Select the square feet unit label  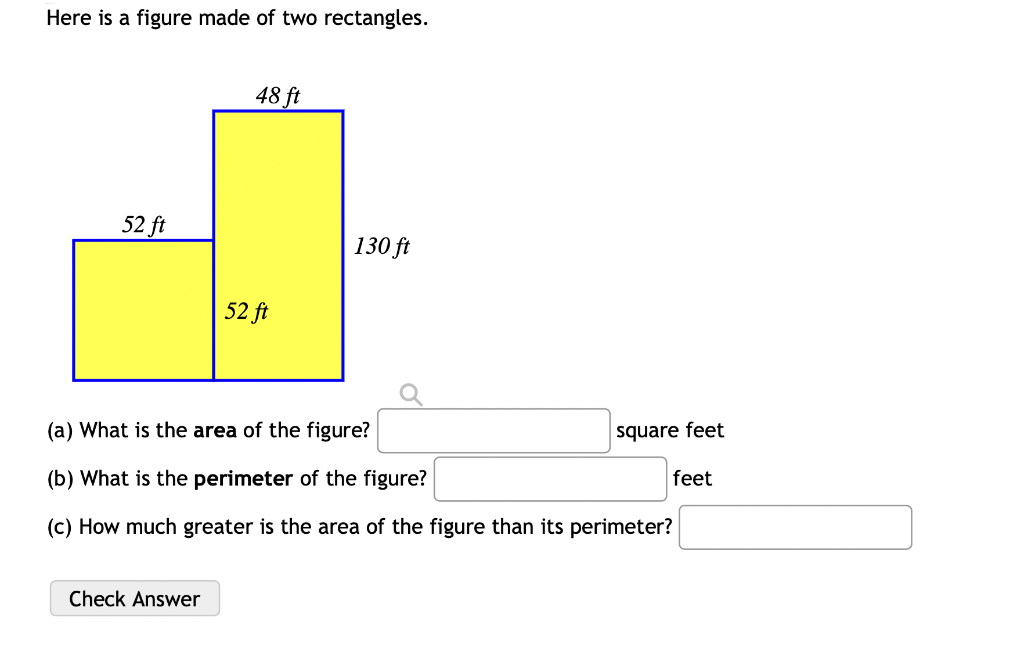[x=670, y=430]
